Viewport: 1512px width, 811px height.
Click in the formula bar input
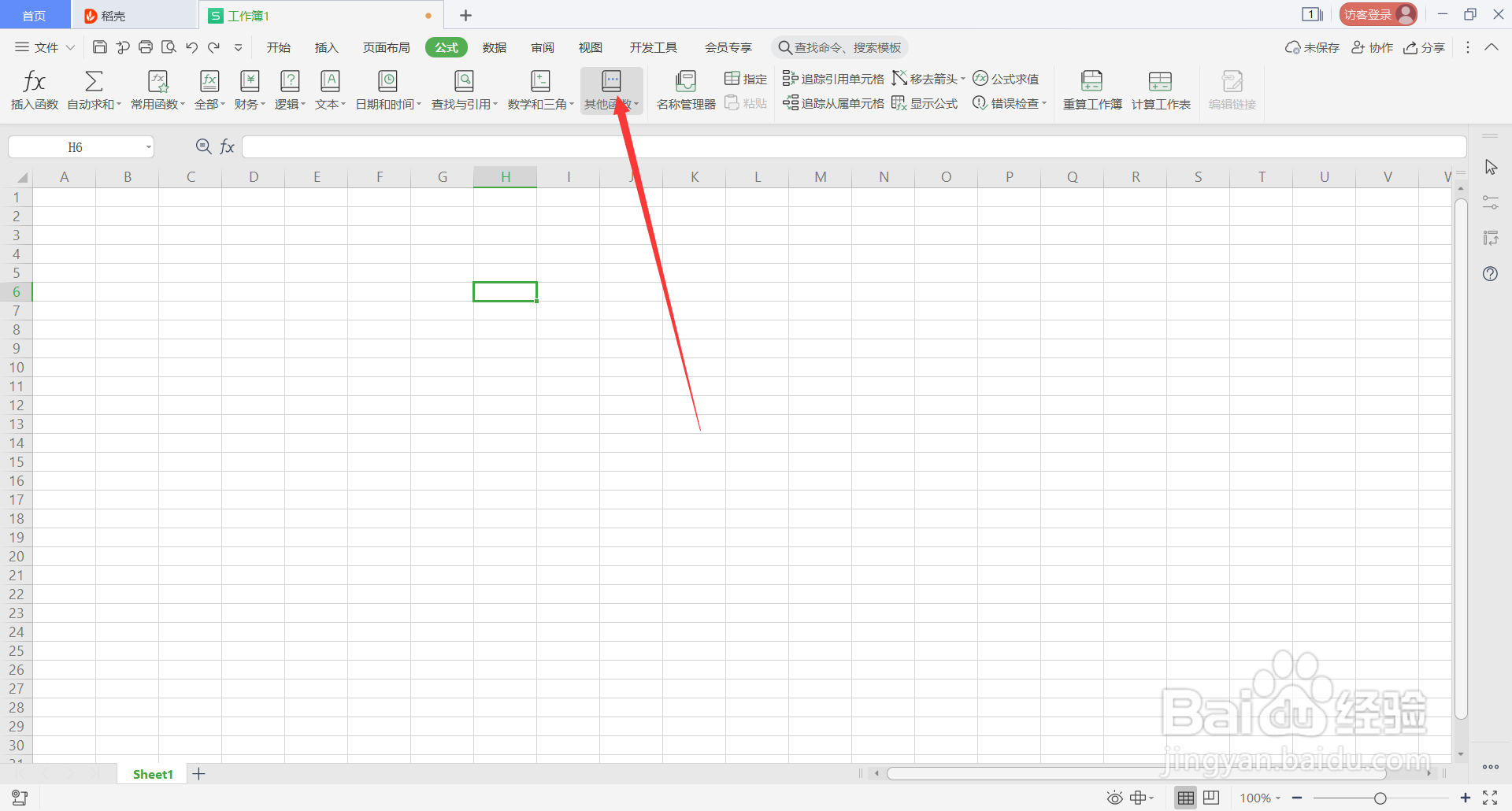854,146
